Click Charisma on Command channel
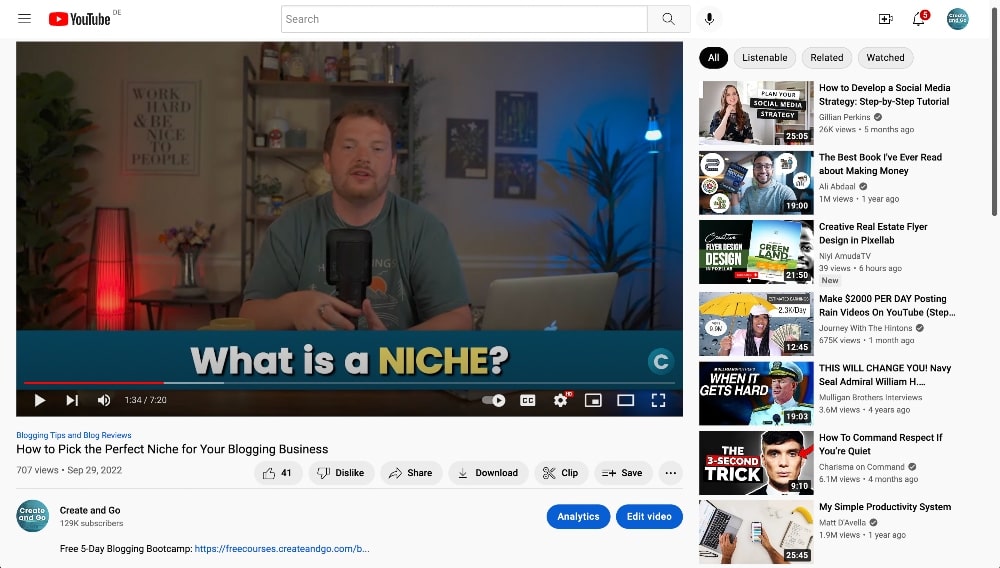This screenshot has height=568, width=1000. pos(862,467)
